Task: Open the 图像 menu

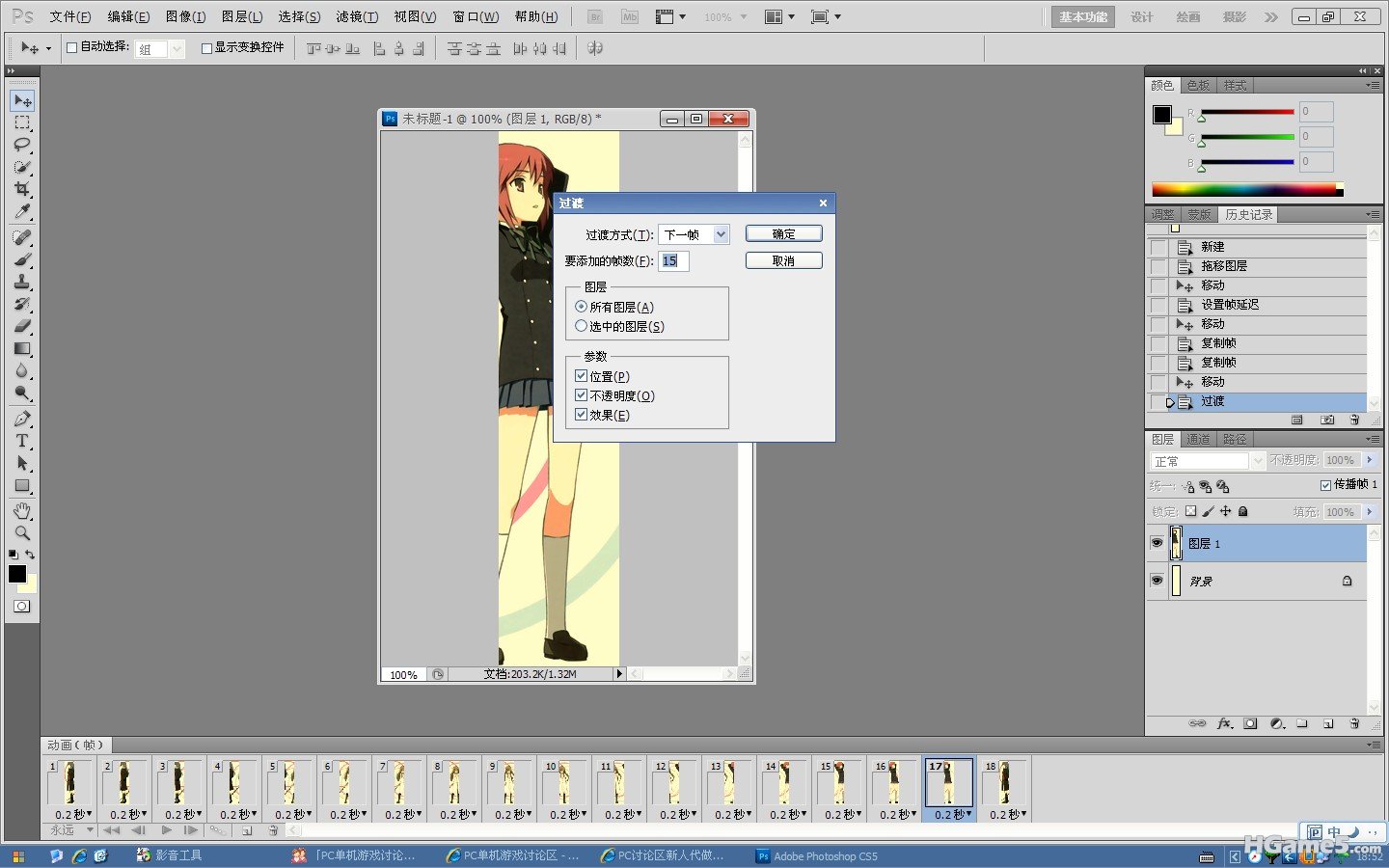Action: pyautogui.click(x=185, y=17)
